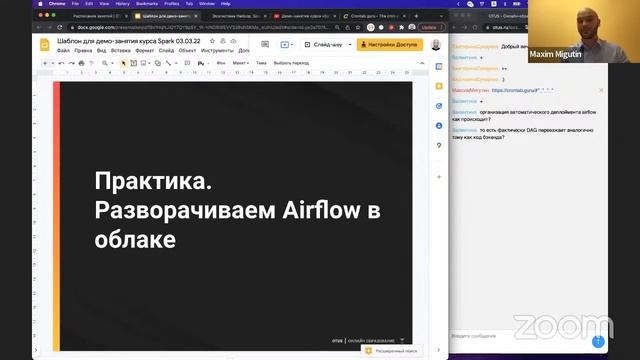640x360 pixels.
Task: Open the Вставка menu
Action: pos(121,51)
